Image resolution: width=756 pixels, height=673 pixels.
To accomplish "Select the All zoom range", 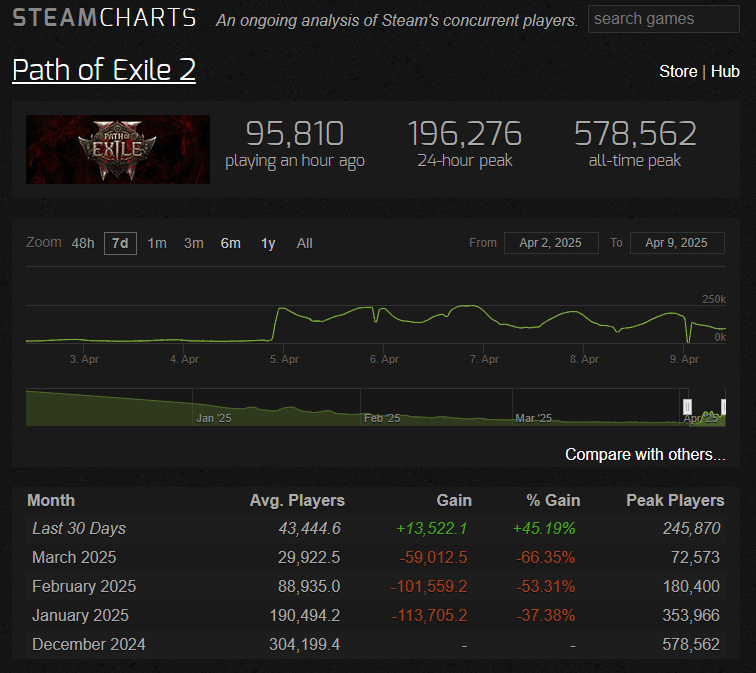I will pos(304,243).
